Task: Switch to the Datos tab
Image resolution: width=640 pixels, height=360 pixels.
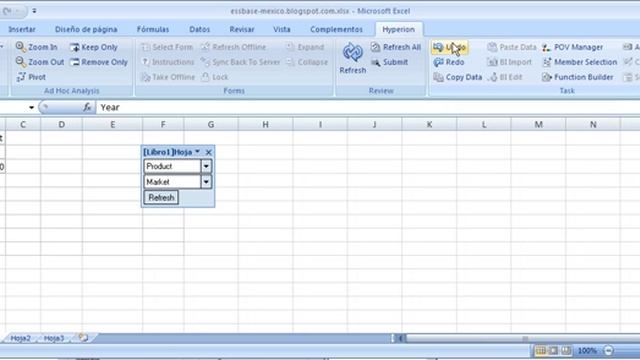Action: click(200, 29)
